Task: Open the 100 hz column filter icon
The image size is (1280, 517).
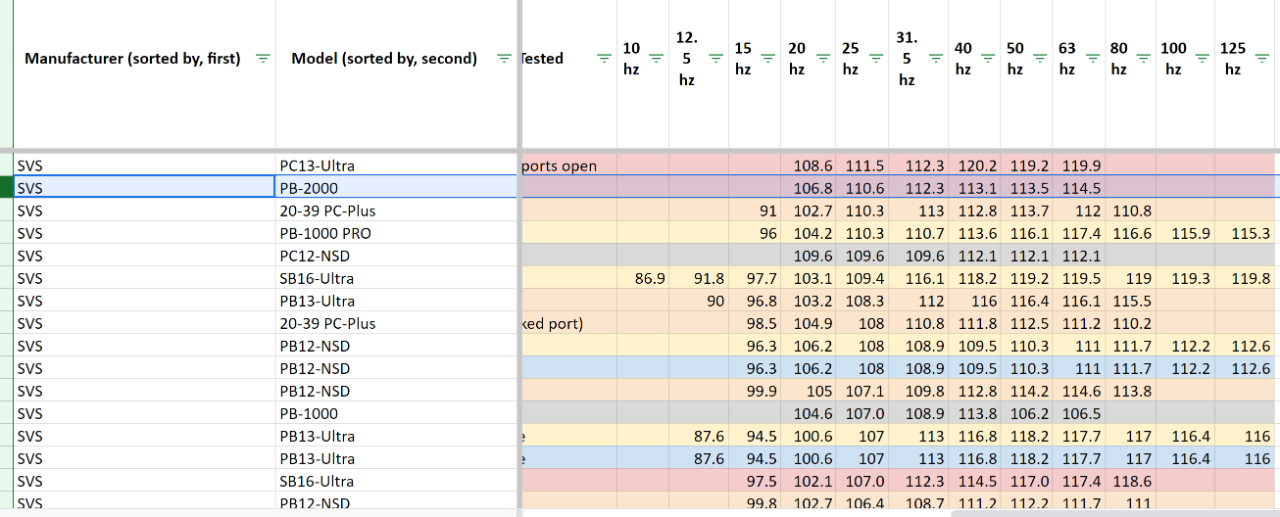Action: coord(1202,58)
